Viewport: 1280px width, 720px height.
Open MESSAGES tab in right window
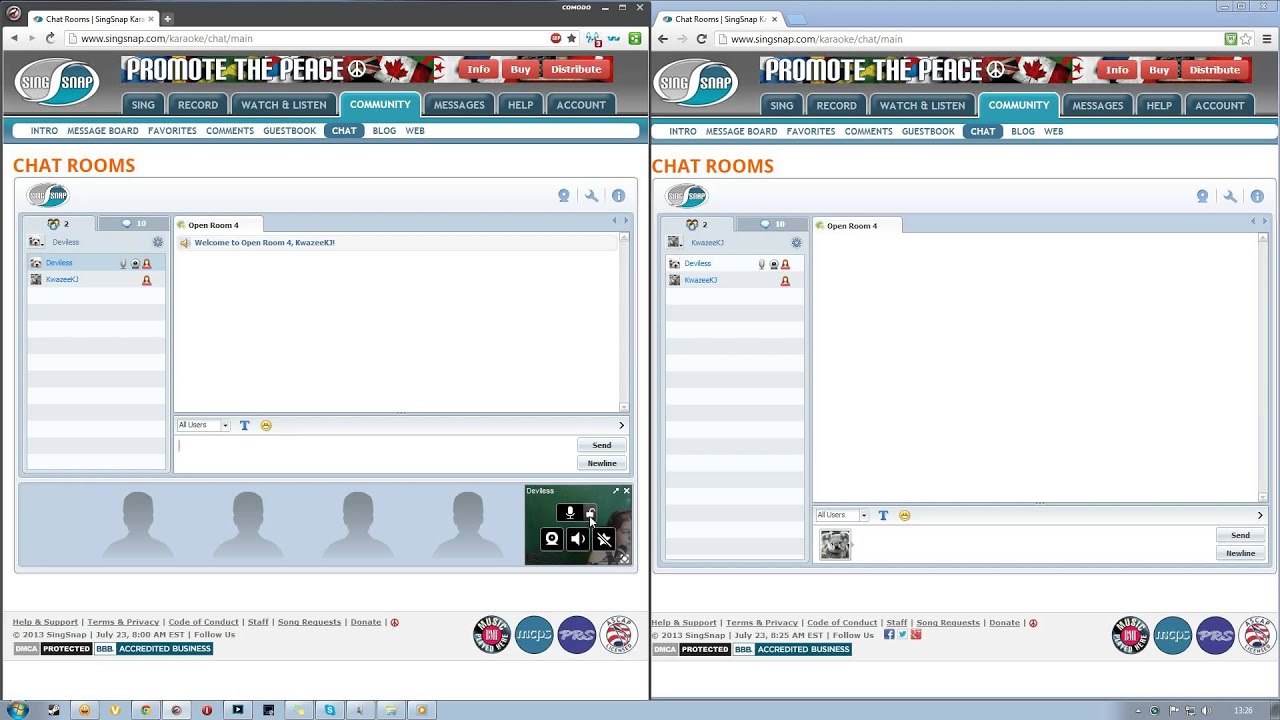pyautogui.click(x=1098, y=105)
